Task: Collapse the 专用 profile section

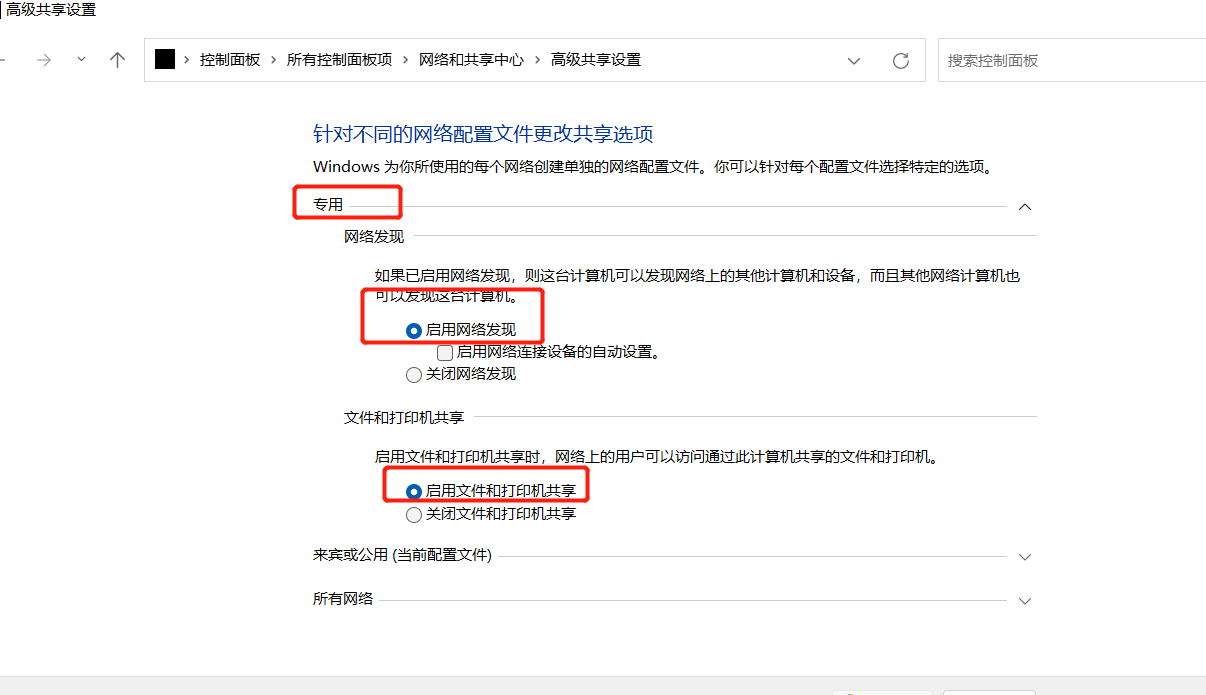Action: (1024, 206)
